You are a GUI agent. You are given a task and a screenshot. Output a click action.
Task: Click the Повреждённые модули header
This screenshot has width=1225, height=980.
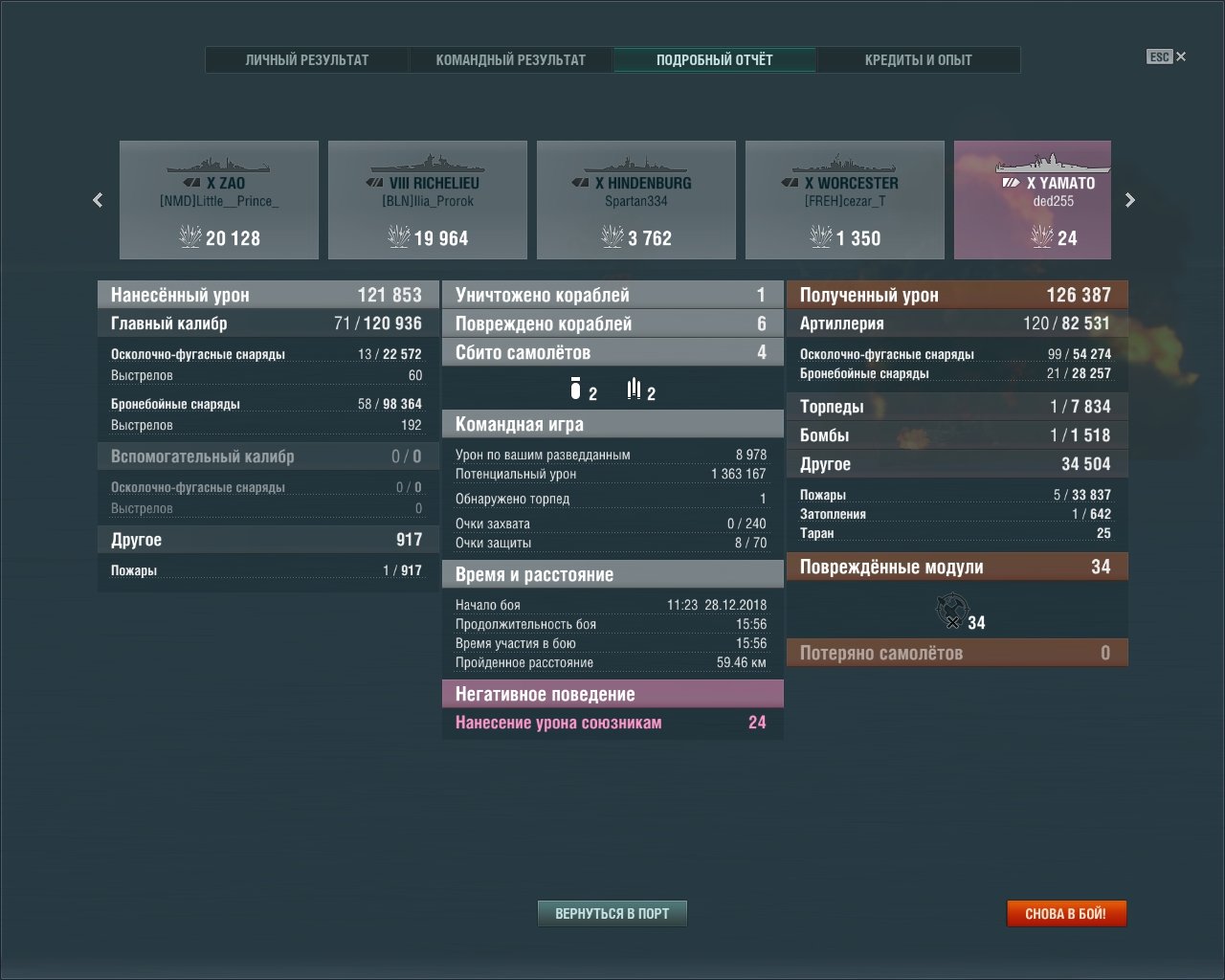pos(957,567)
